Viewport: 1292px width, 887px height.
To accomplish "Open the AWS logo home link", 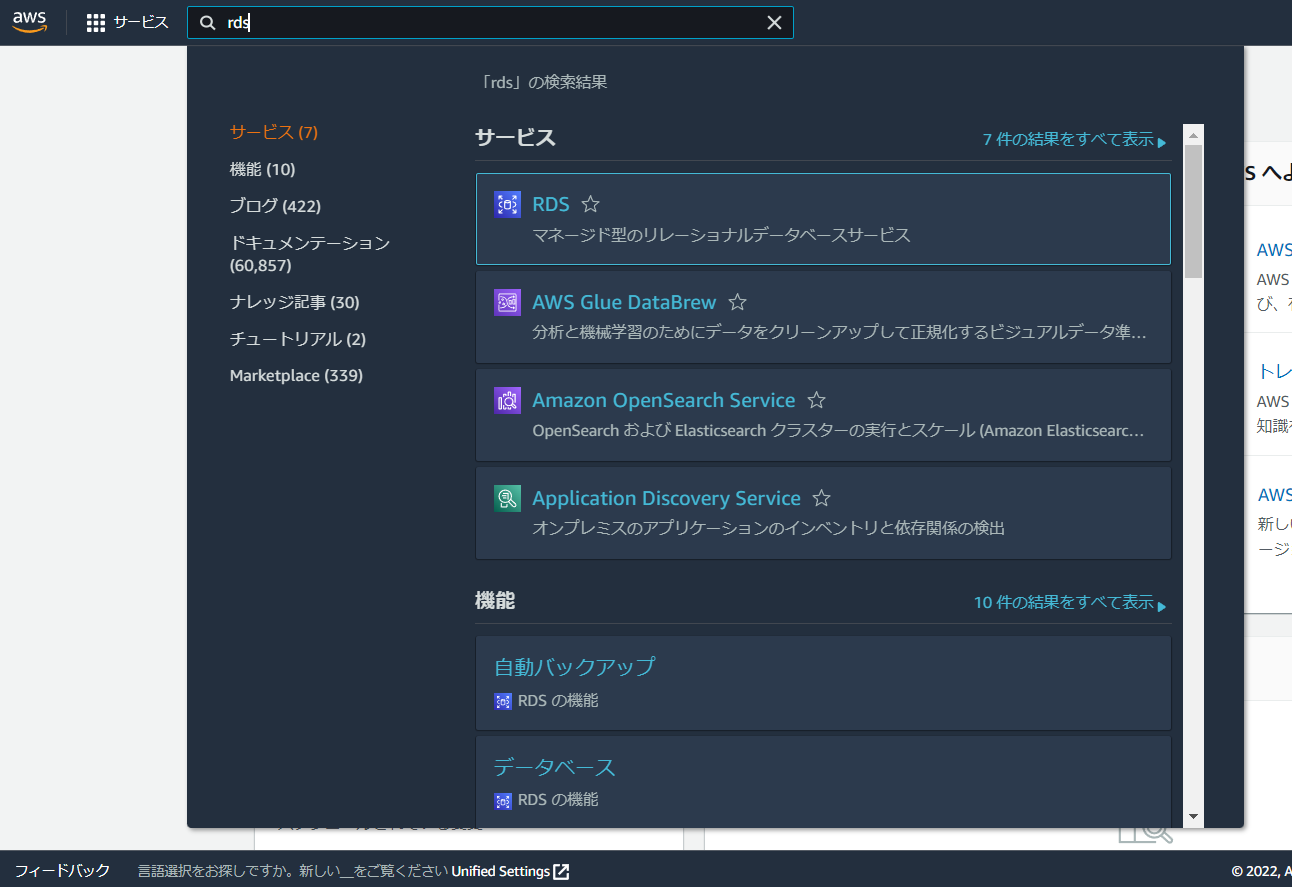I will pyautogui.click(x=30, y=22).
